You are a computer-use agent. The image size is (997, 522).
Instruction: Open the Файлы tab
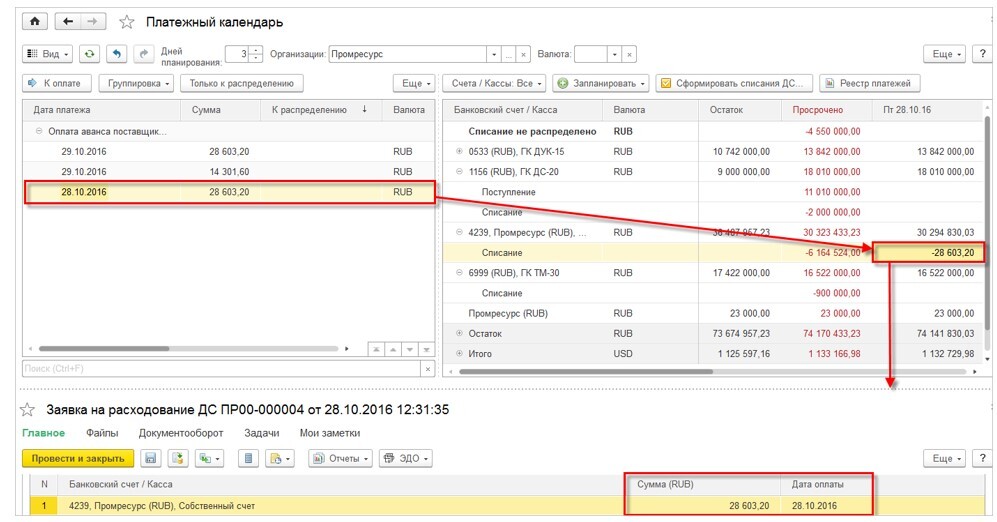pyautogui.click(x=102, y=433)
